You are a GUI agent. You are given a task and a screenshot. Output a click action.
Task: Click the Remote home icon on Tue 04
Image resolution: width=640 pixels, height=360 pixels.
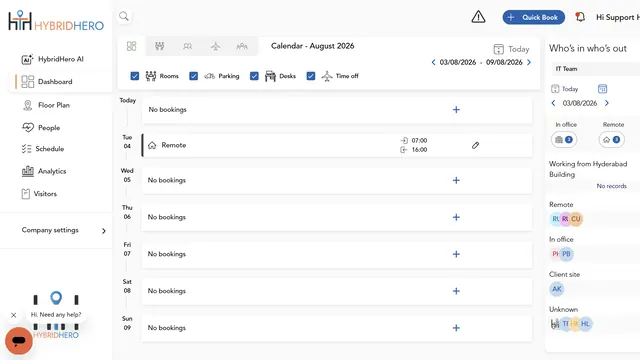point(152,145)
